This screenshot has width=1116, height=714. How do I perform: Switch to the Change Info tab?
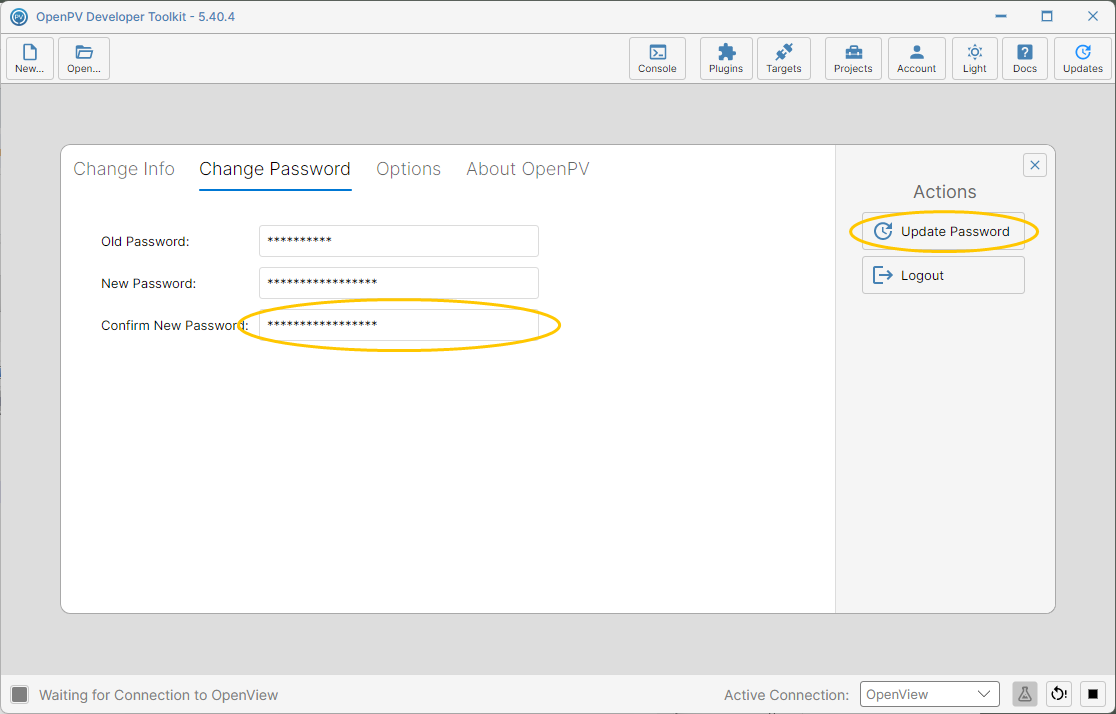click(124, 169)
